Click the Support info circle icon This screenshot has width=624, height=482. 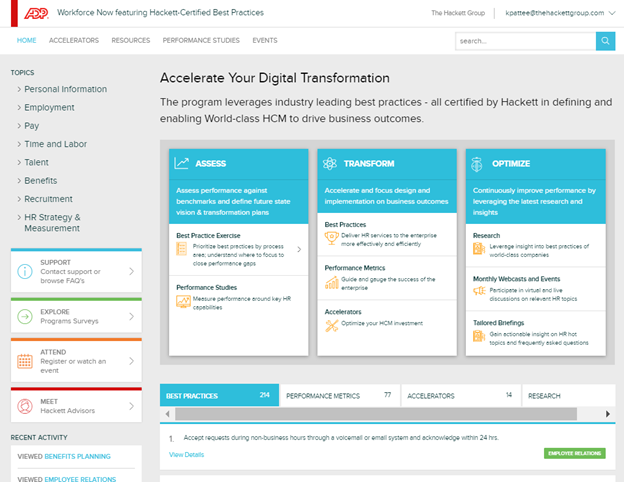click(x=25, y=271)
